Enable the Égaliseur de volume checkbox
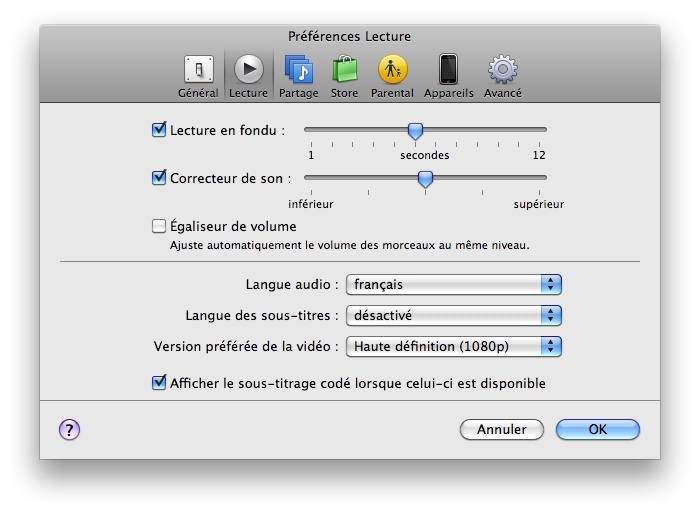Image resolution: width=700 pixels, height=514 pixels. click(159, 226)
